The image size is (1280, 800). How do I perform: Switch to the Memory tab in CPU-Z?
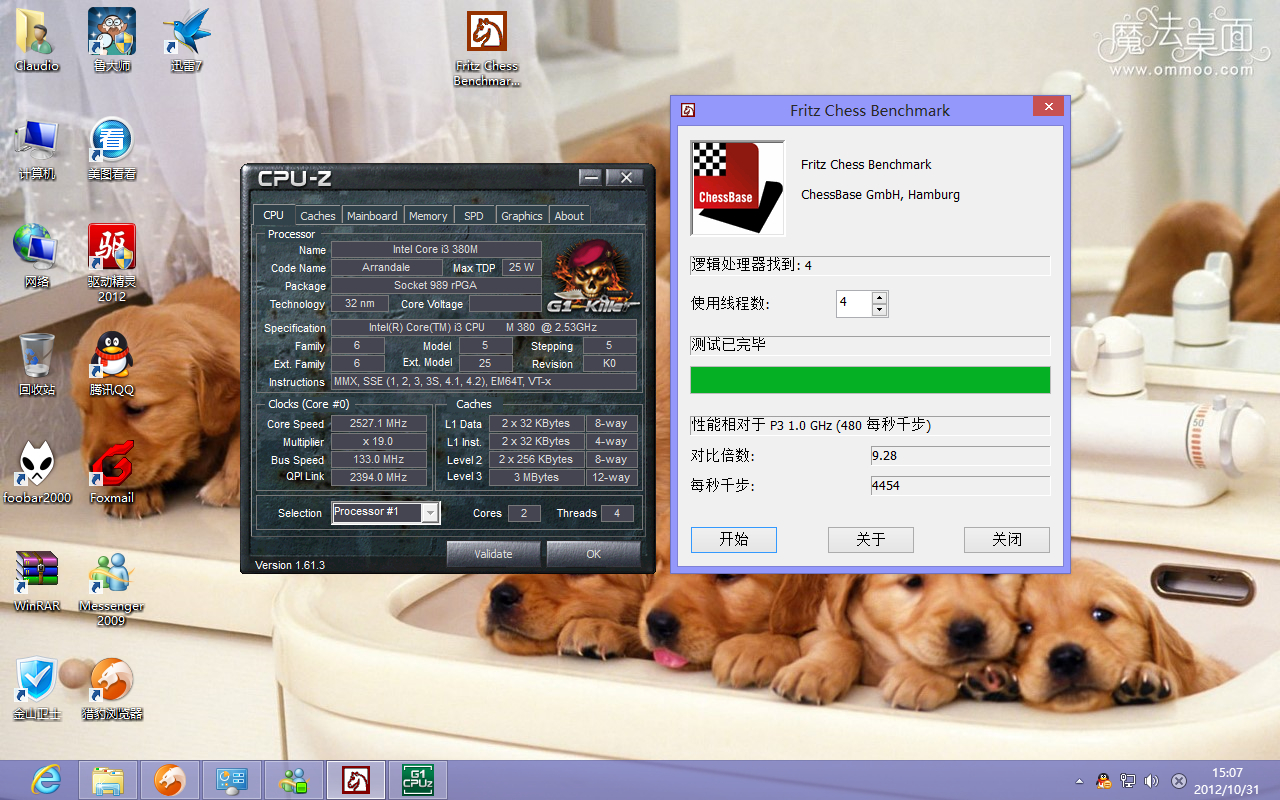tap(428, 216)
